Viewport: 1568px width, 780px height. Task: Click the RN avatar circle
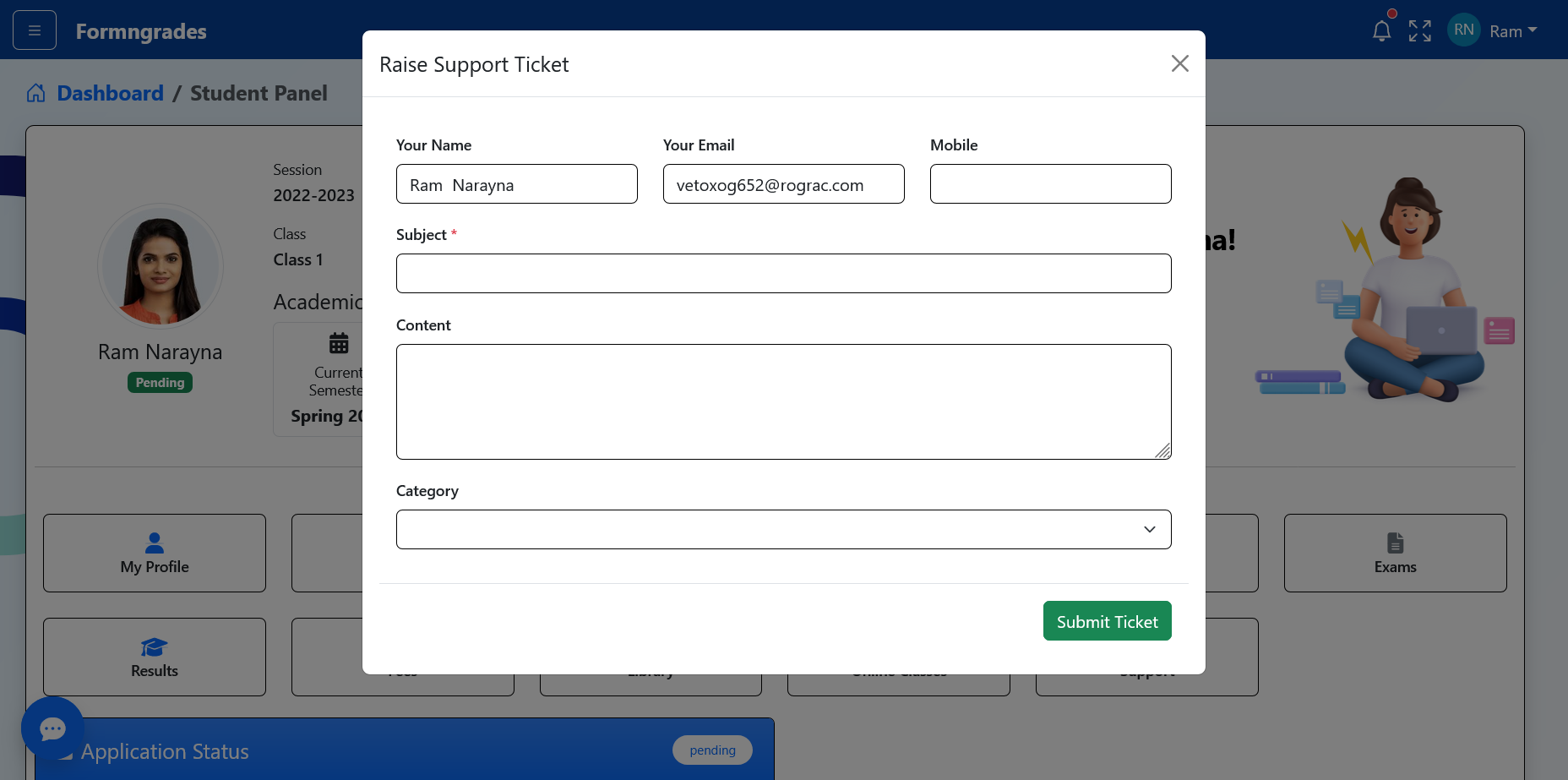[x=1463, y=30]
